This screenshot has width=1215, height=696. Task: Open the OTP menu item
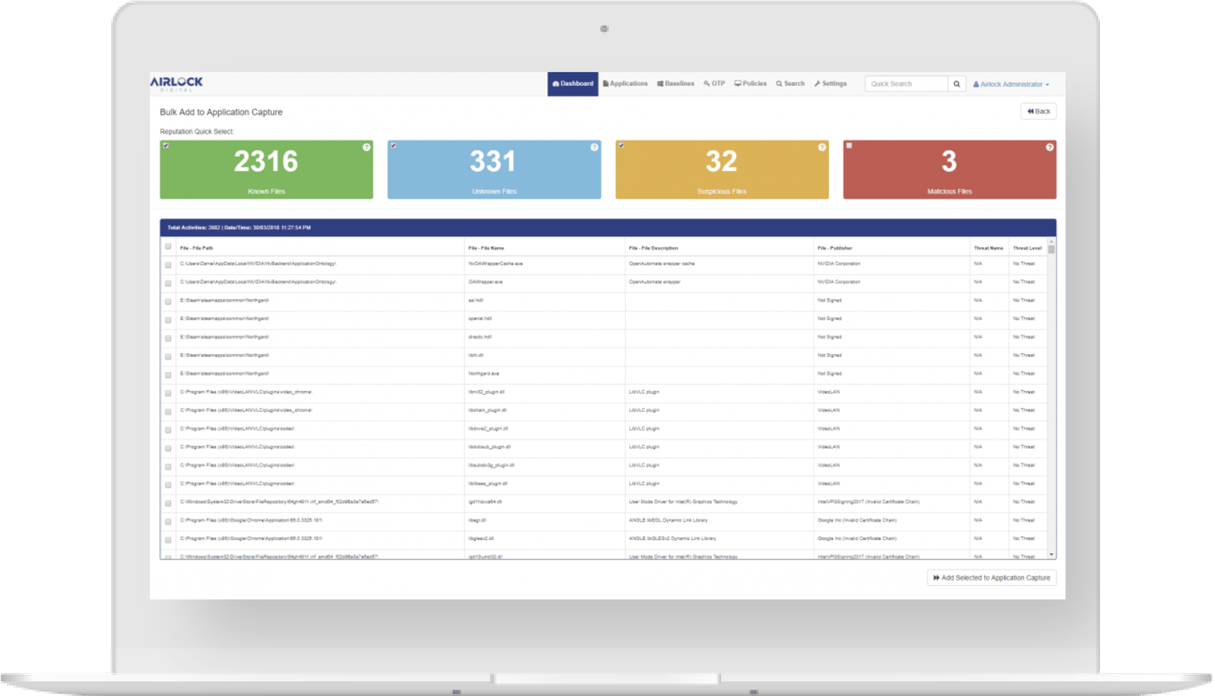coord(714,84)
